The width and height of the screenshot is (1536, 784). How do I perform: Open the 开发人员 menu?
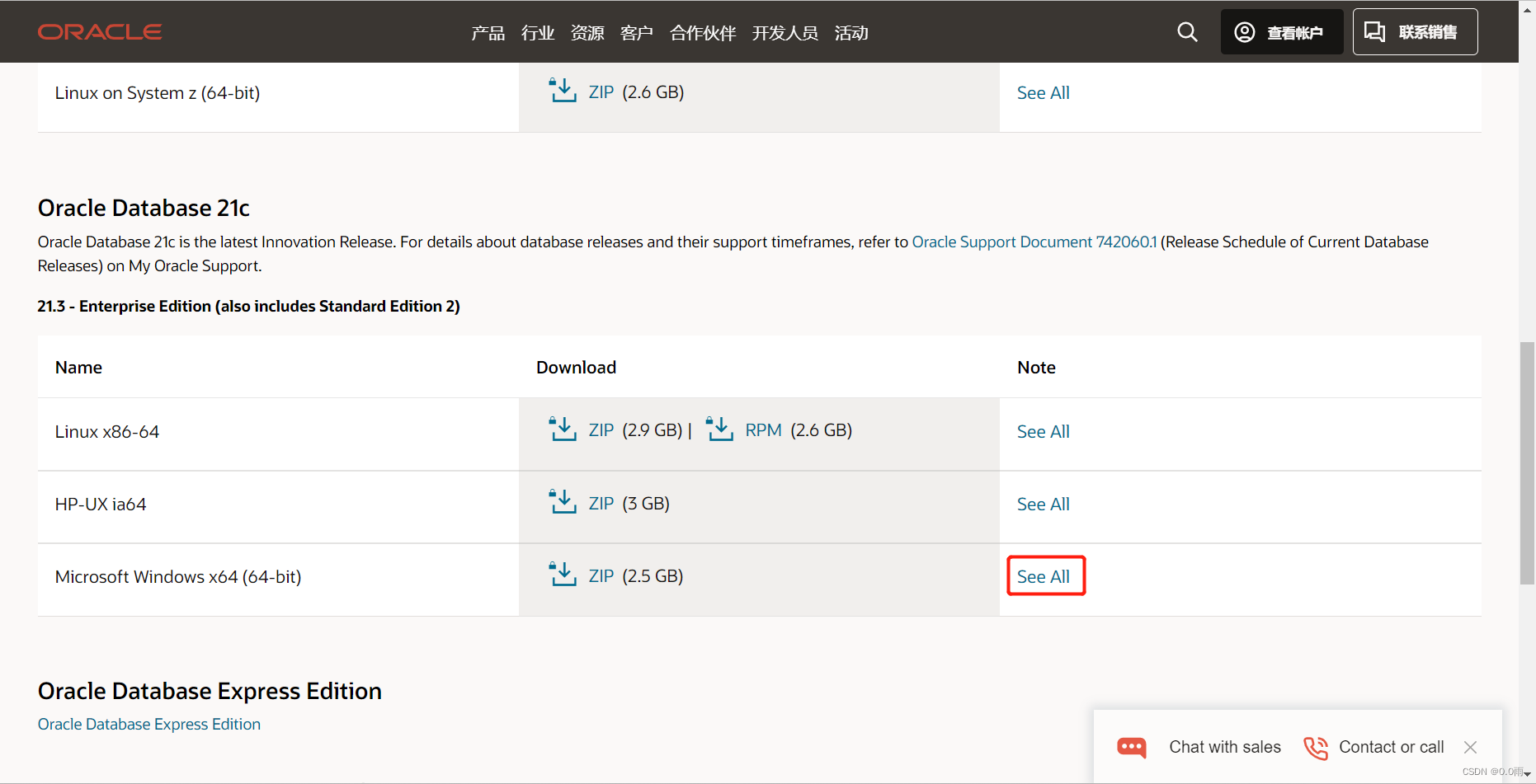785,33
